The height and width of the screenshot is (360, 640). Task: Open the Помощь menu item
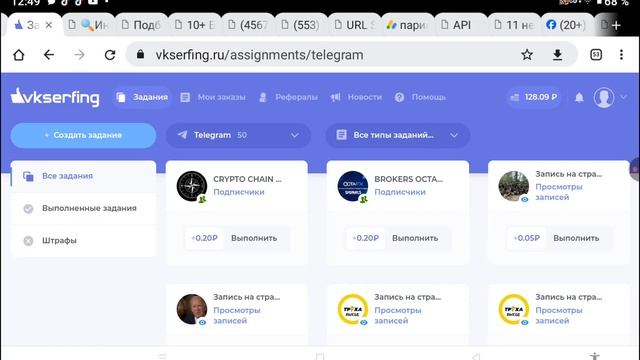(420, 97)
